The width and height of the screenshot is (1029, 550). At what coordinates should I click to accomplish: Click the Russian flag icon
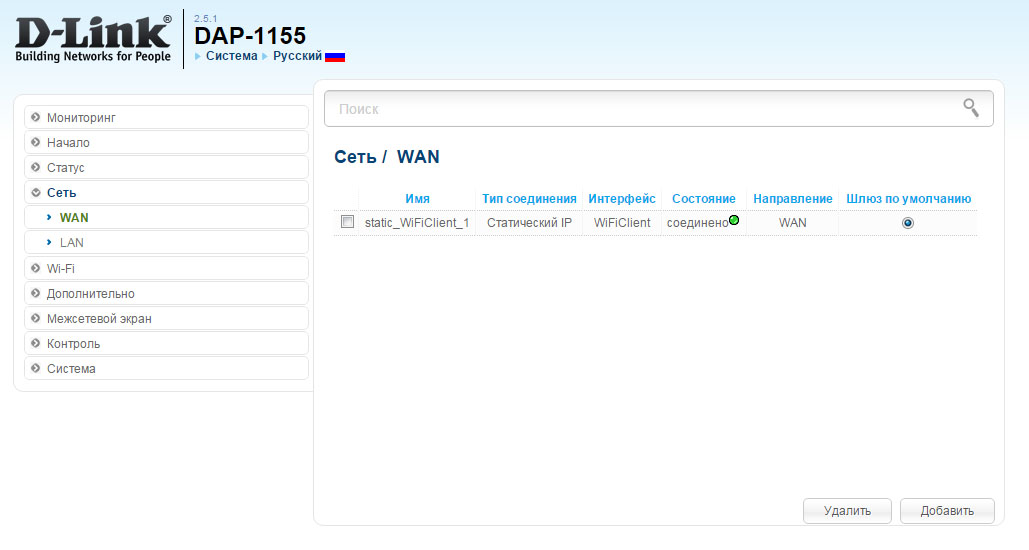(335, 57)
